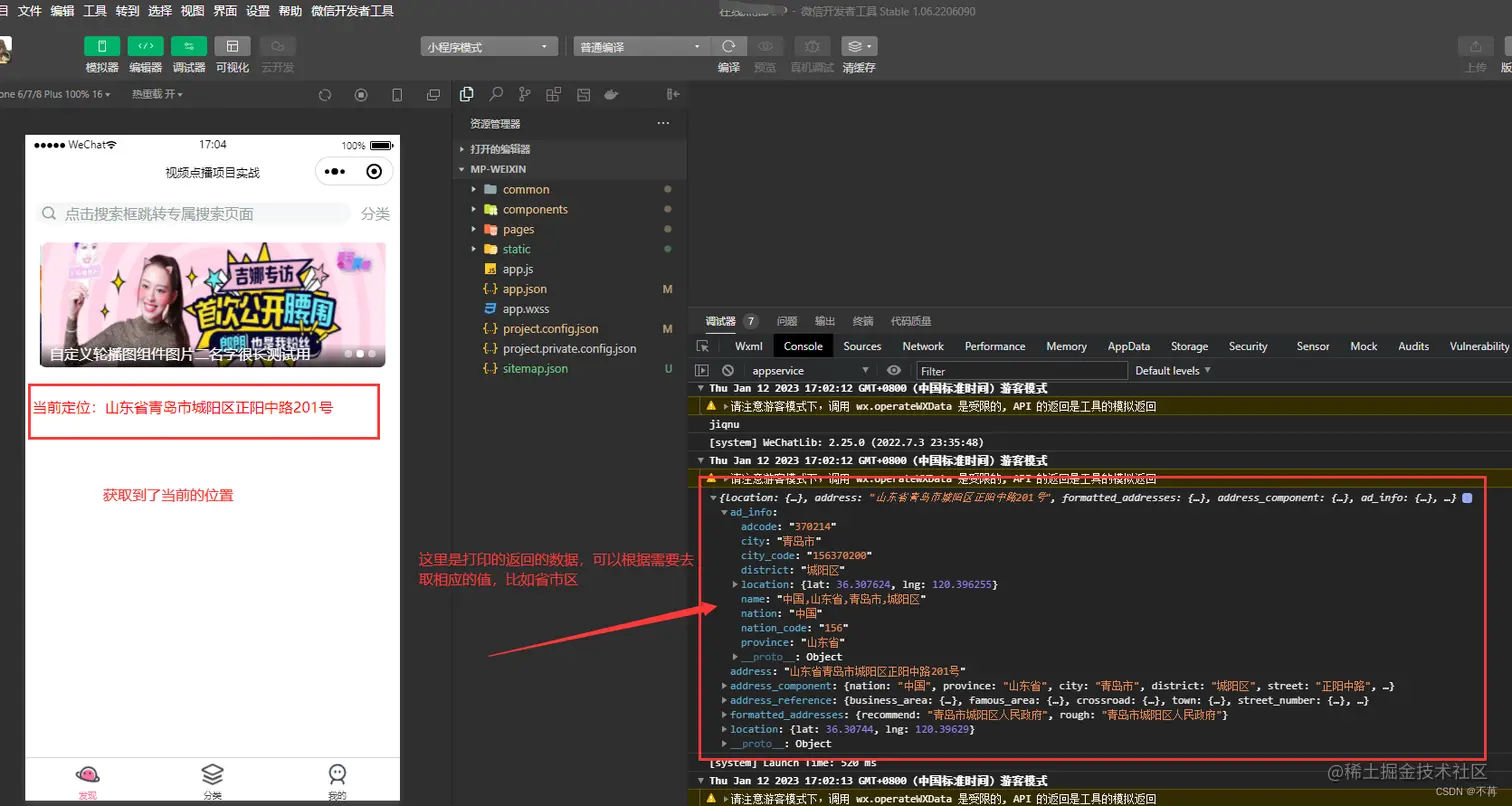Switch to the Network devtools tab
Image resolution: width=1512 pixels, height=806 pixels.
coord(923,346)
